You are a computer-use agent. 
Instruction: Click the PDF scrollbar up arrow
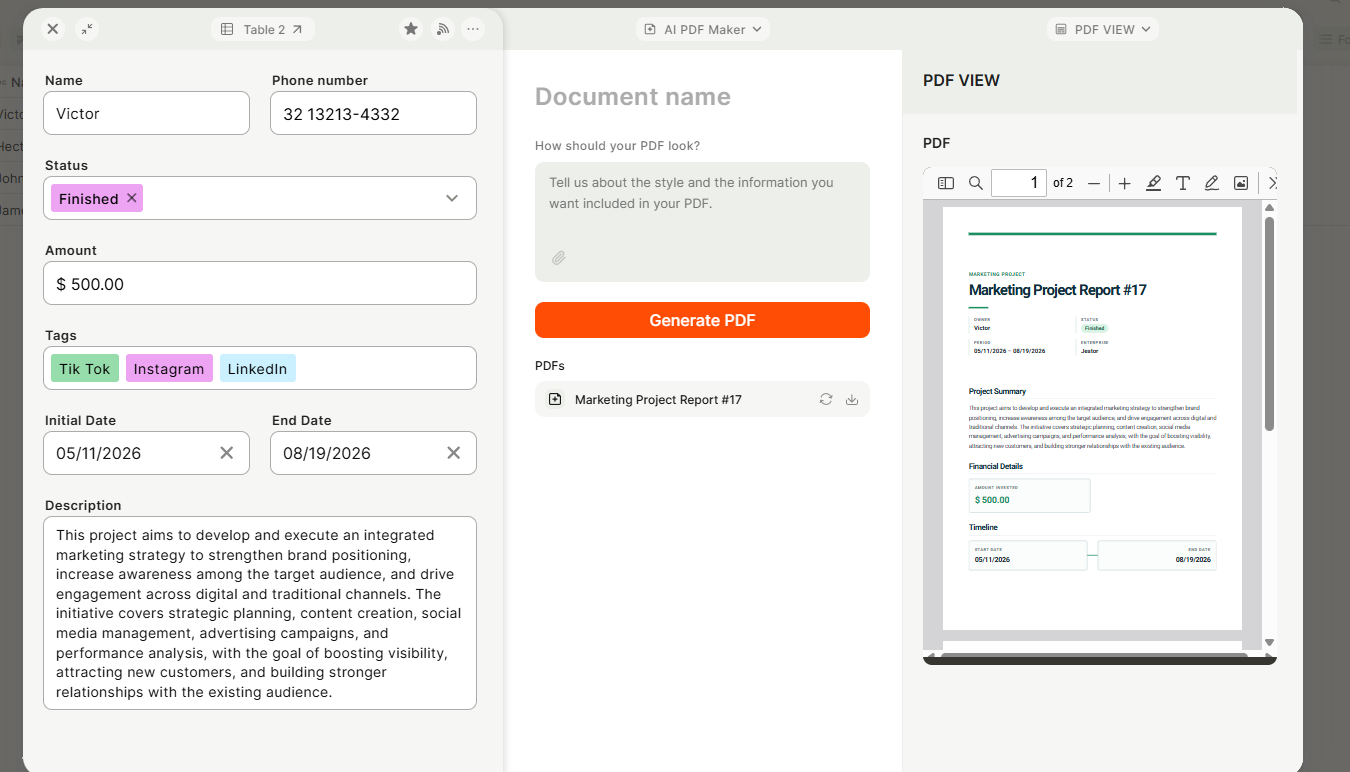click(x=1269, y=208)
